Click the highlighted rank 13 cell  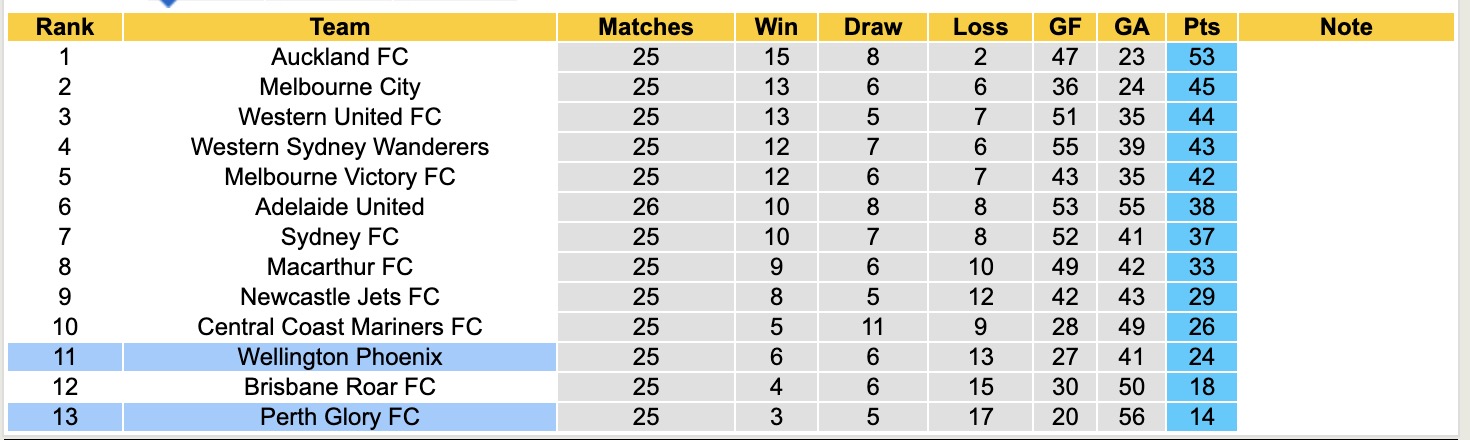pos(64,417)
